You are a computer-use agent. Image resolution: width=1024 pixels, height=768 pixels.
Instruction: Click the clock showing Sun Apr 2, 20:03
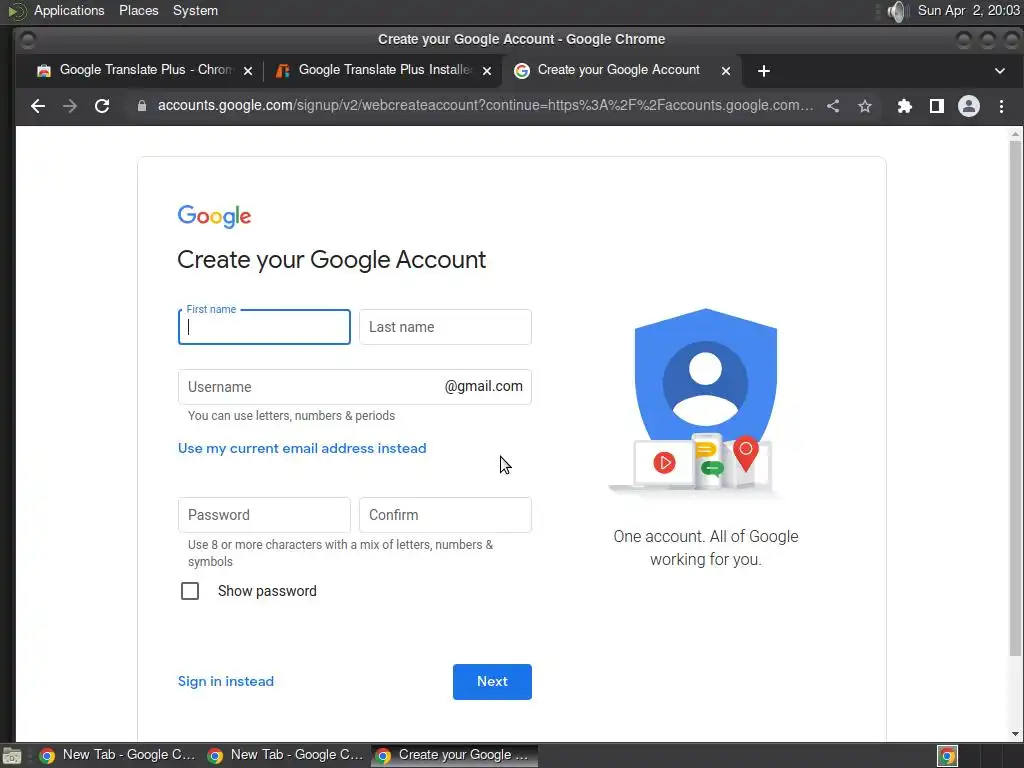968,11
